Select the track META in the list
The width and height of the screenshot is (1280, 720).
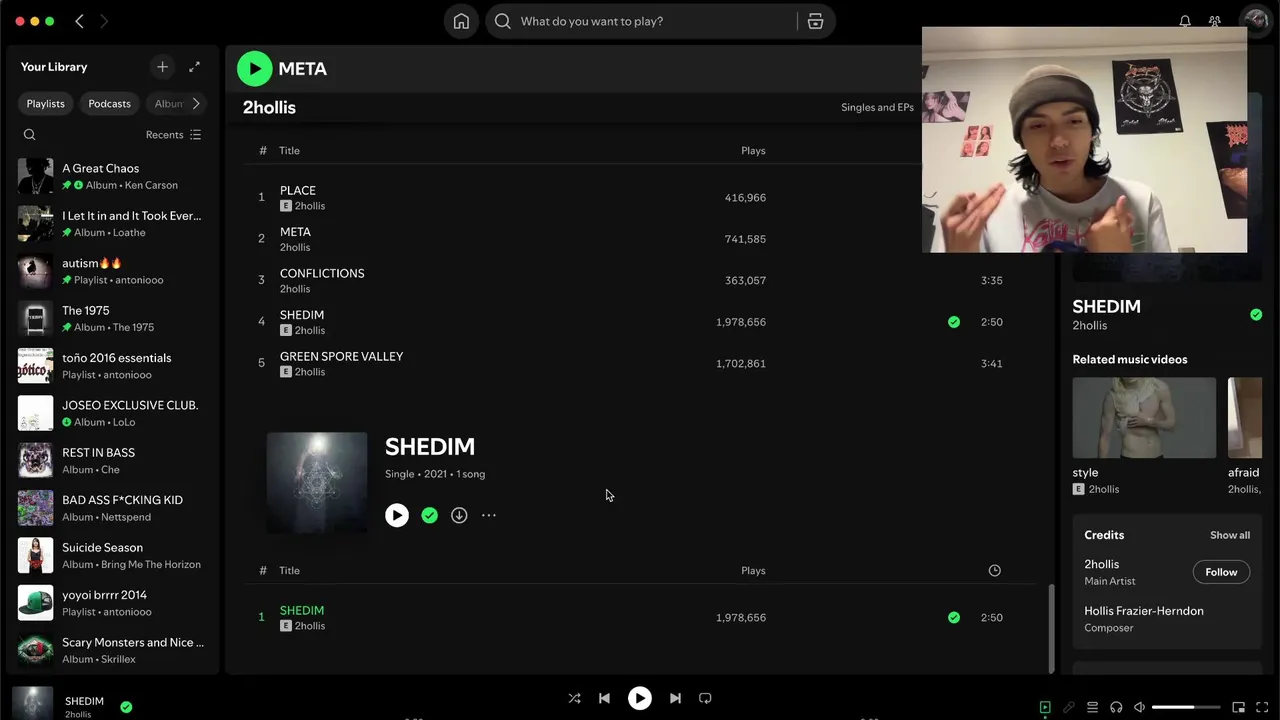[295, 232]
